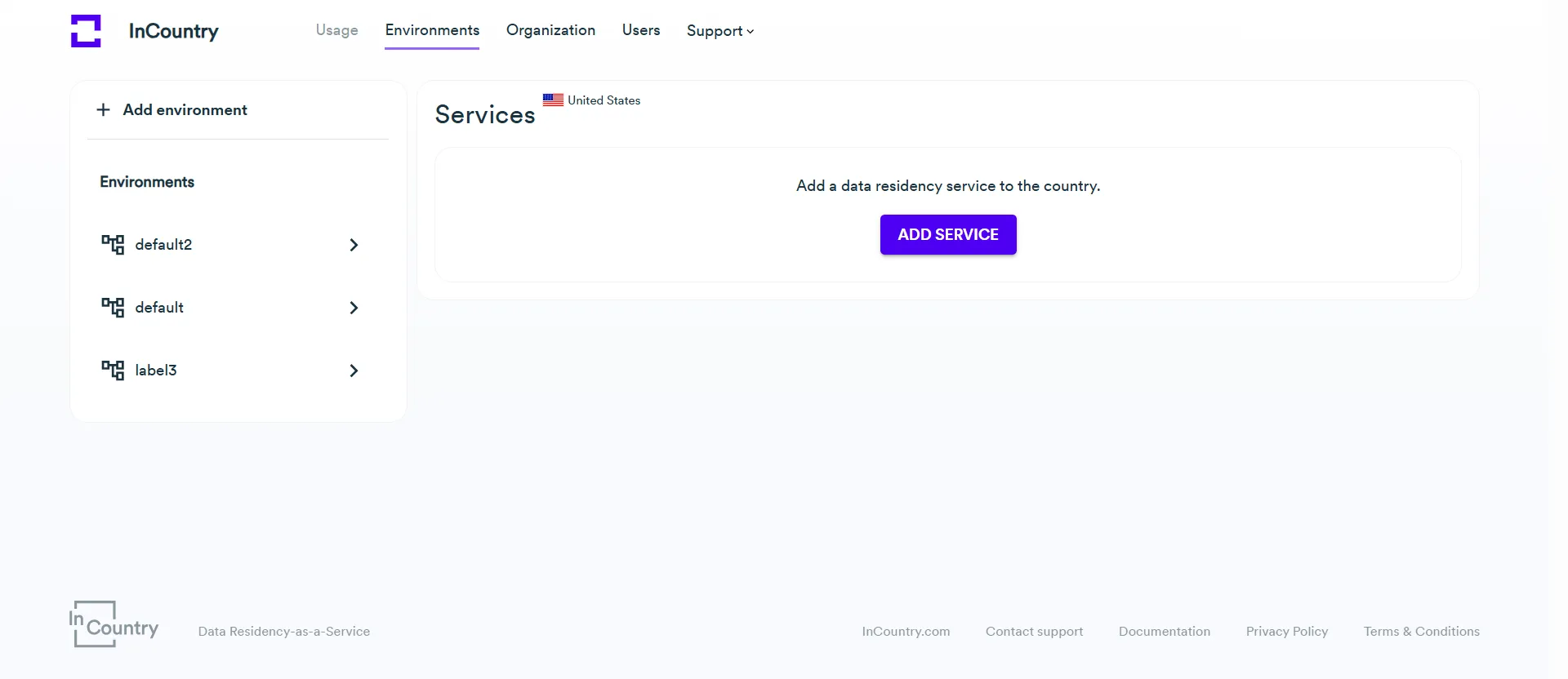Open the Organization tab
The height and width of the screenshot is (679, 1568).
(x=550, y=30)
